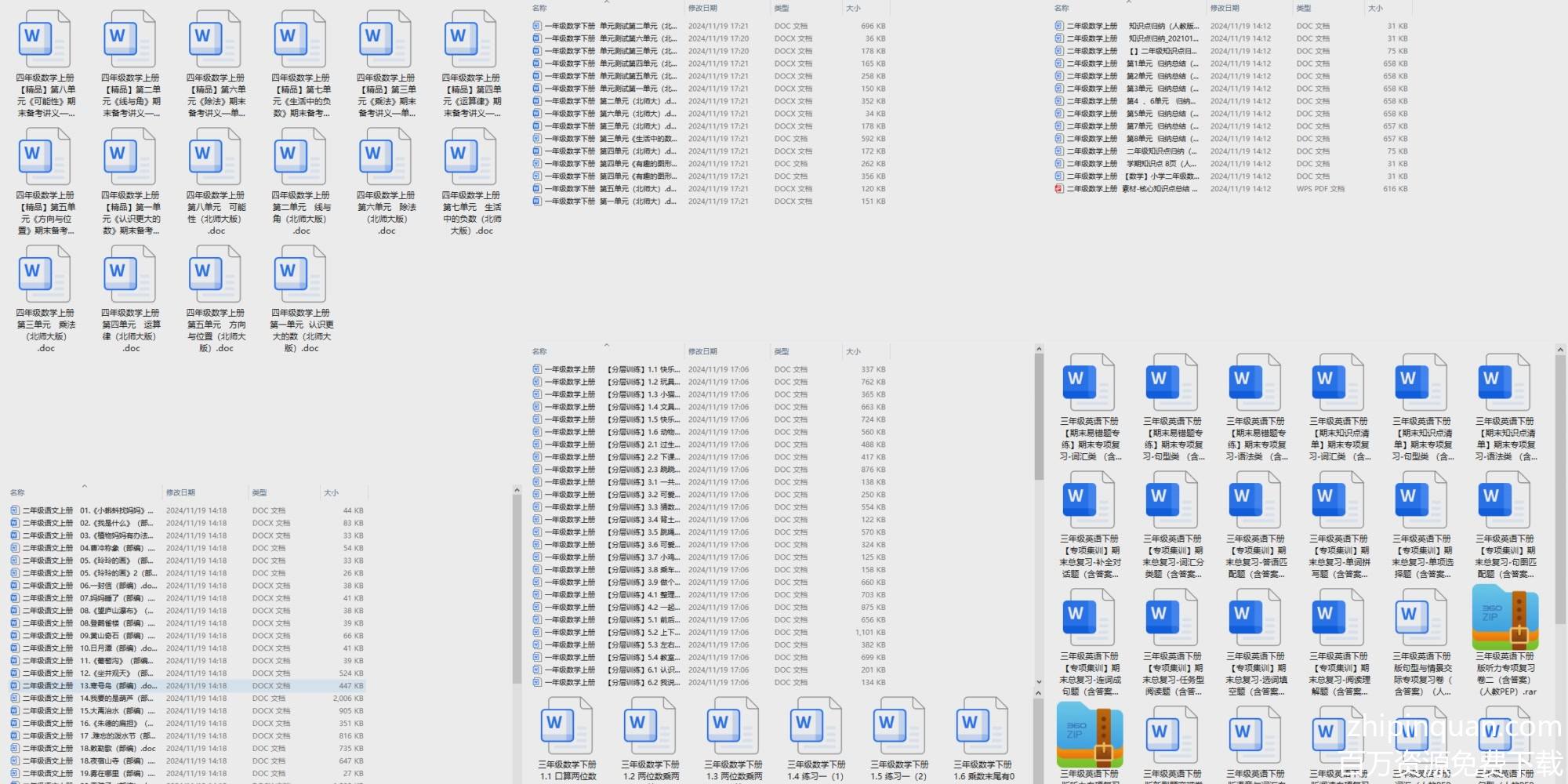The height and width of the screenshot is (784, 1568).
Task: Open the 四年级数学上册 第一单元 认识更大的数 (北师大版) icon
Action: (x=300, y=274)
